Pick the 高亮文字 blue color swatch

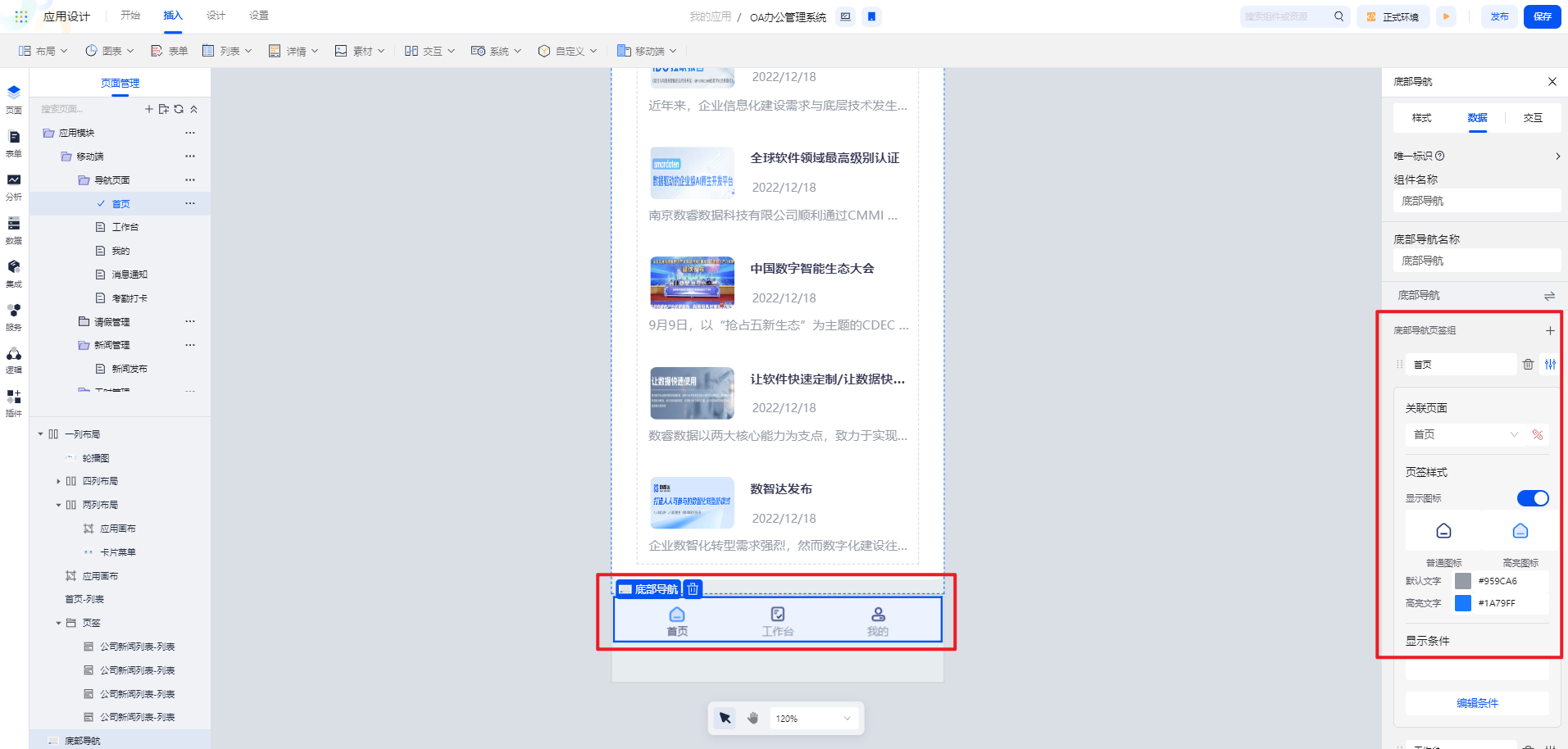coord(1463,603)
